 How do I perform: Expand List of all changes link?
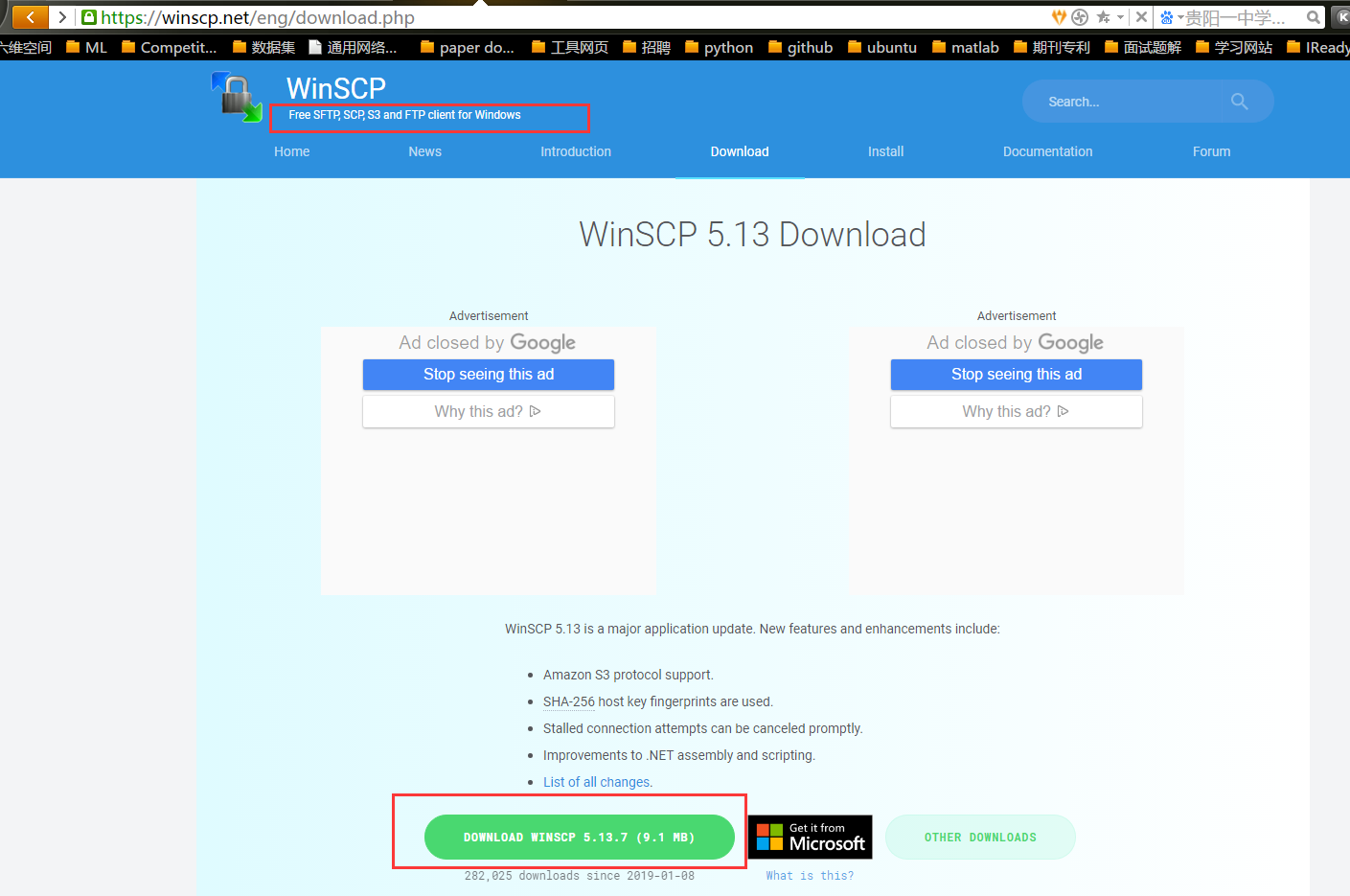(597, 782)
